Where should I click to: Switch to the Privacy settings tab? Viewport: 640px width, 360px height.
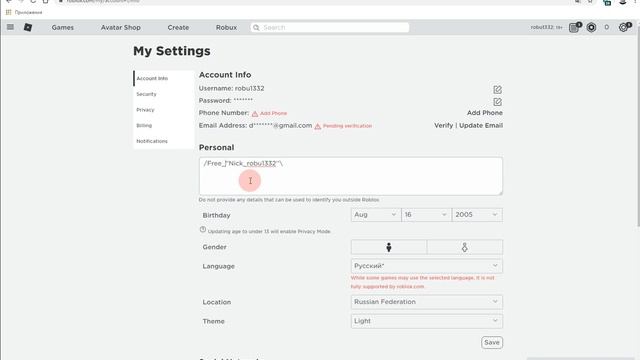point(163,109)
